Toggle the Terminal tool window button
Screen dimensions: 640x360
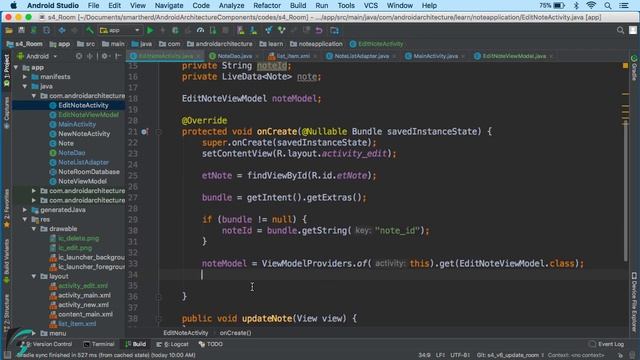click(98, 344)
